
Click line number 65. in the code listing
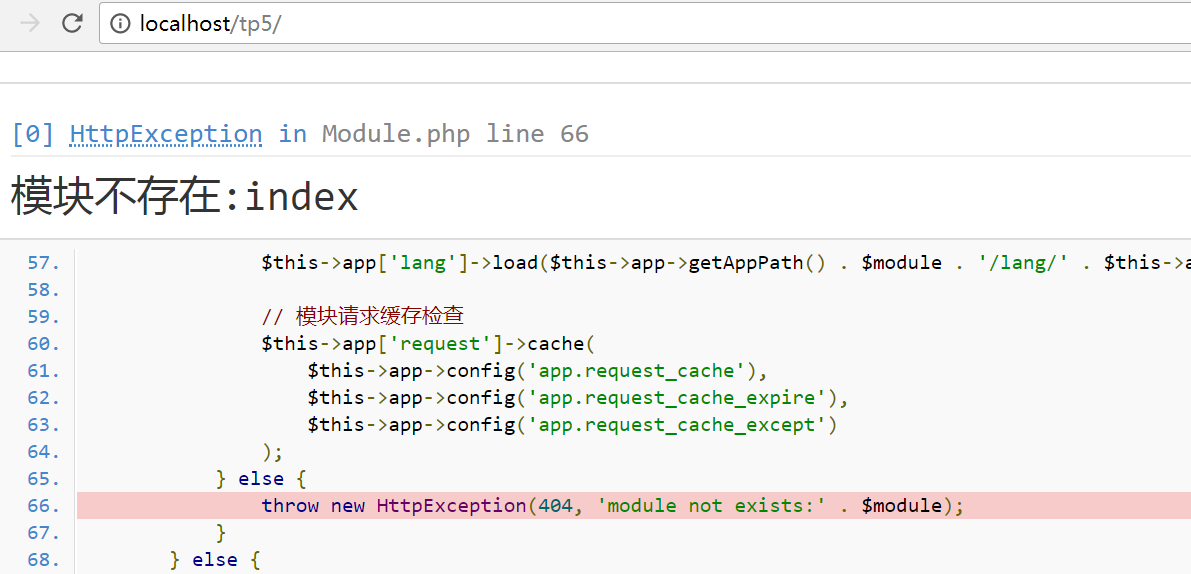click(43, 479)
